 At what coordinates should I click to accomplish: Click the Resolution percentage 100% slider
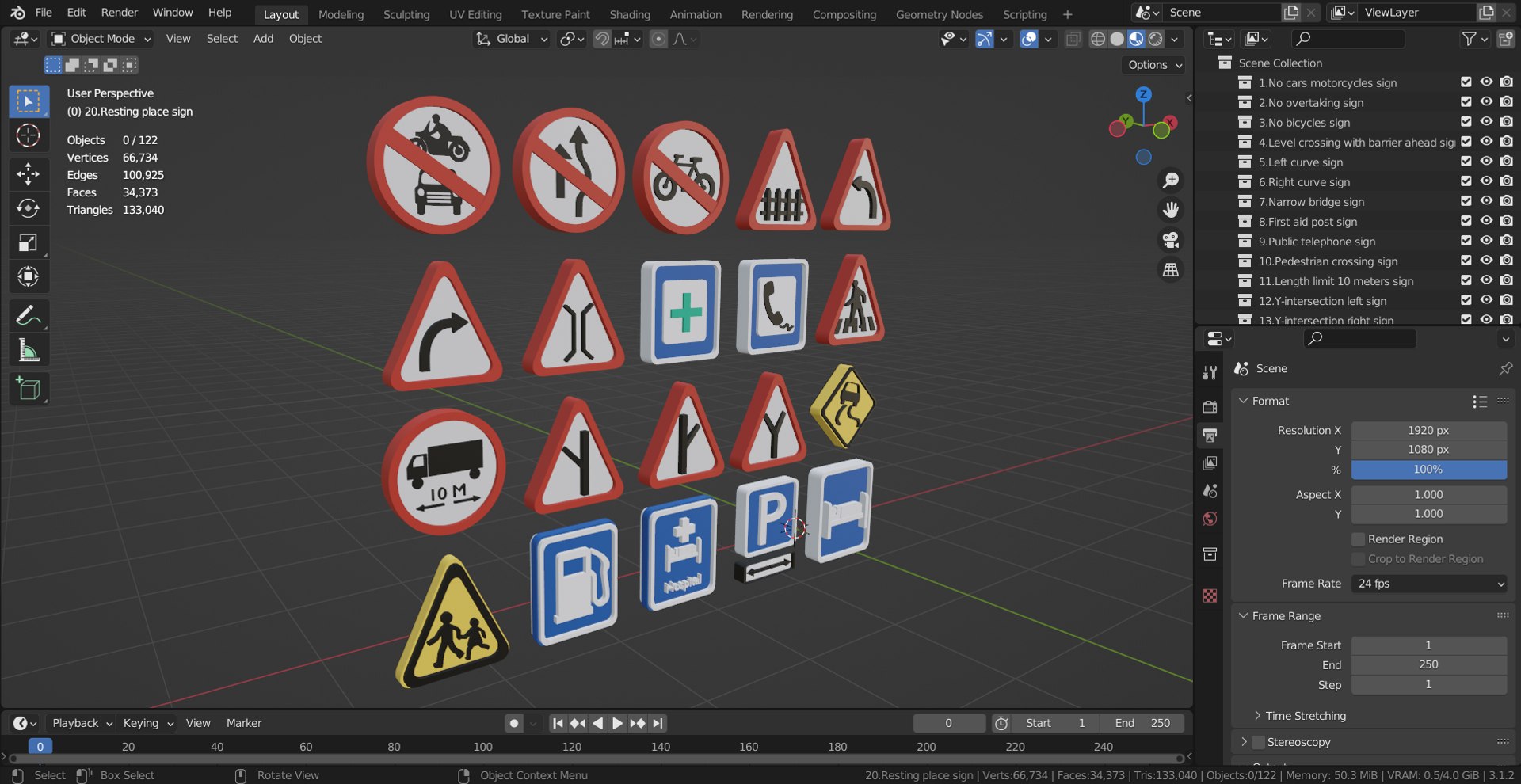pos(1429,470)
